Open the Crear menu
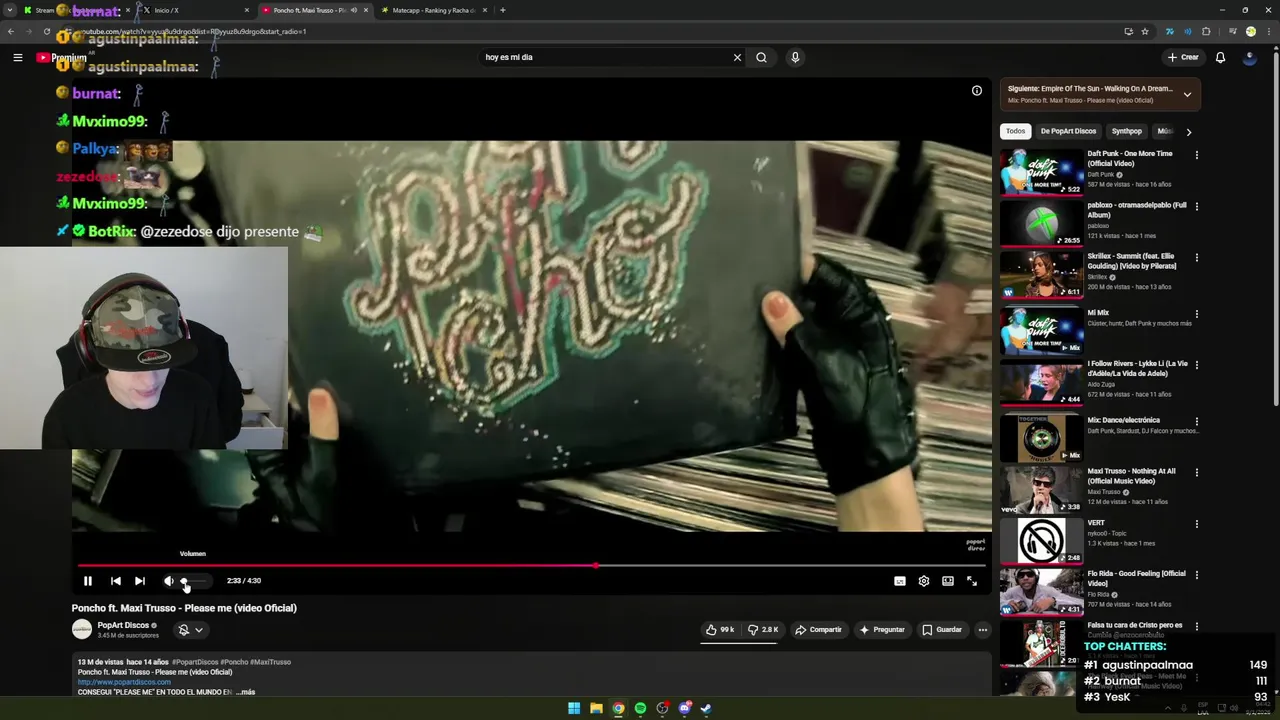The height and width of the screenshot is (720, 1280). pos(1183,57)
